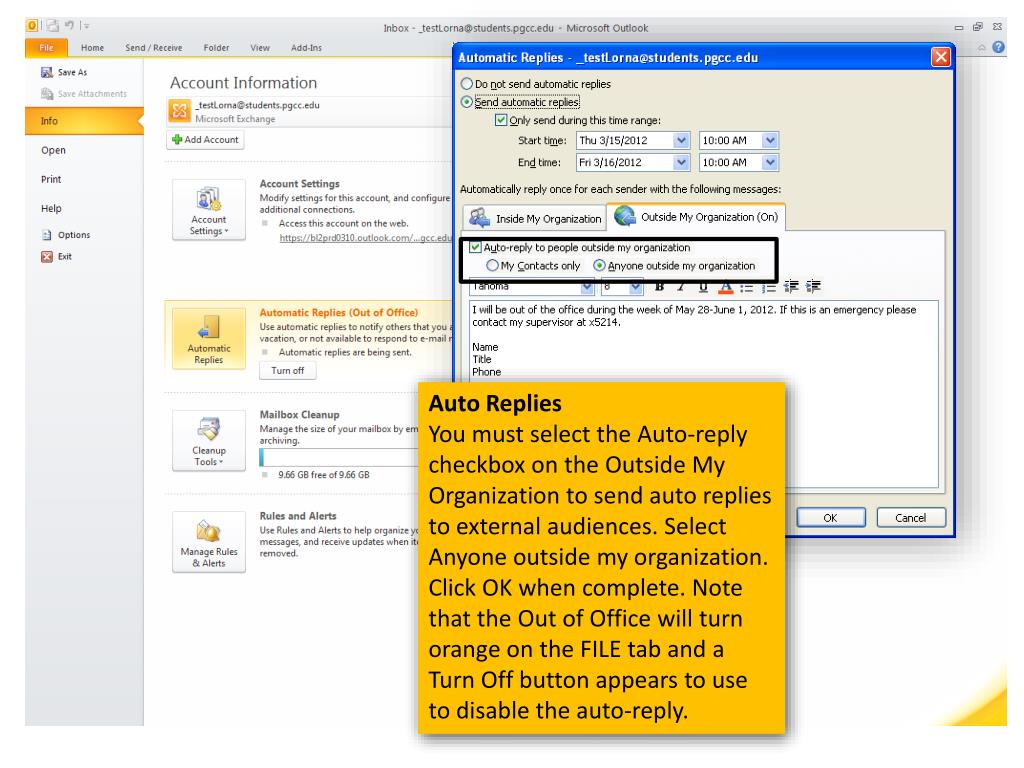Click the Save Attachments icon
Viewport: 1024px width, 768px height.
coord(46,94)
